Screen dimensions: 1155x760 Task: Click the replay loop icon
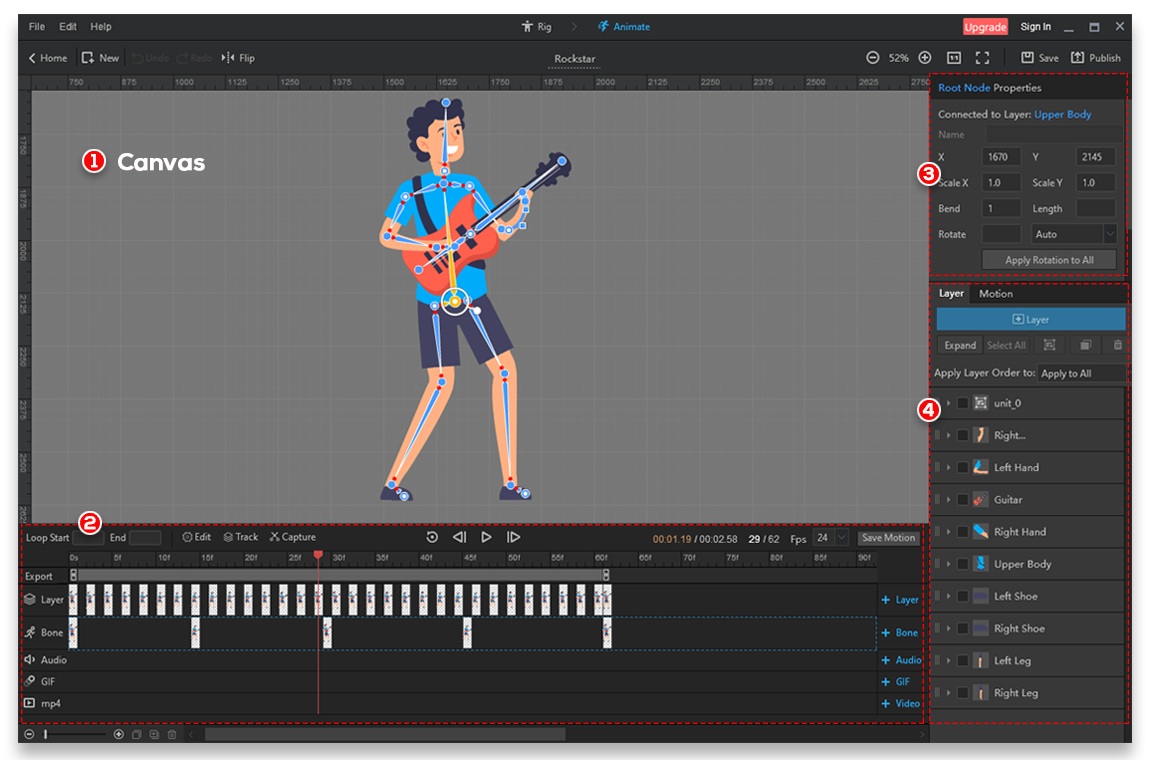coord(432,538)
